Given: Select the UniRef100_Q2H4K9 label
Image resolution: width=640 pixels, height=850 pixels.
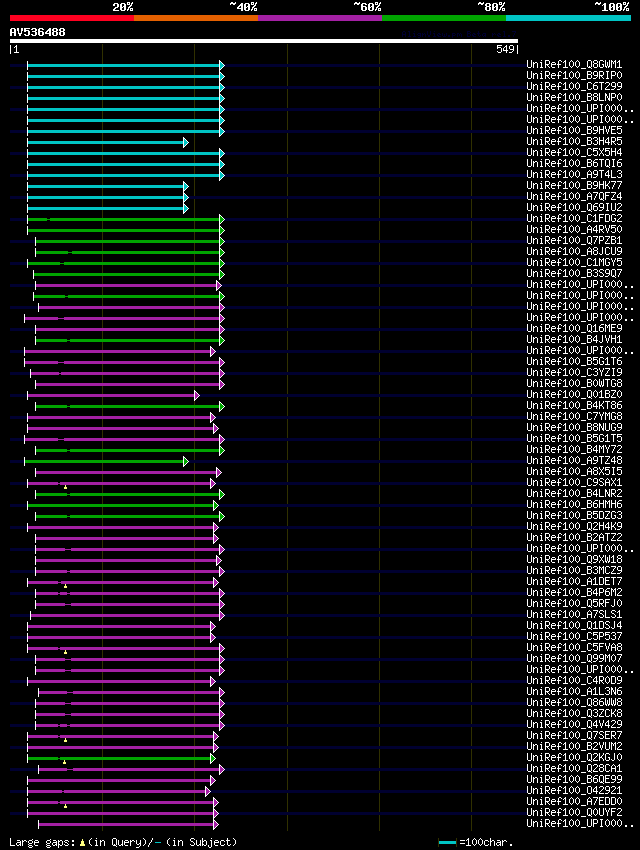Looking at the screenshot, I should pos(574,527).
